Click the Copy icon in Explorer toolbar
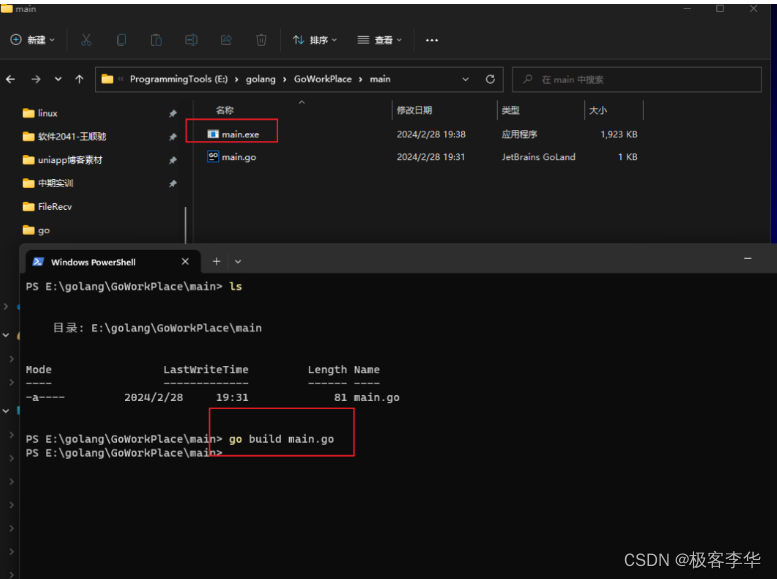 click(121, 40)
